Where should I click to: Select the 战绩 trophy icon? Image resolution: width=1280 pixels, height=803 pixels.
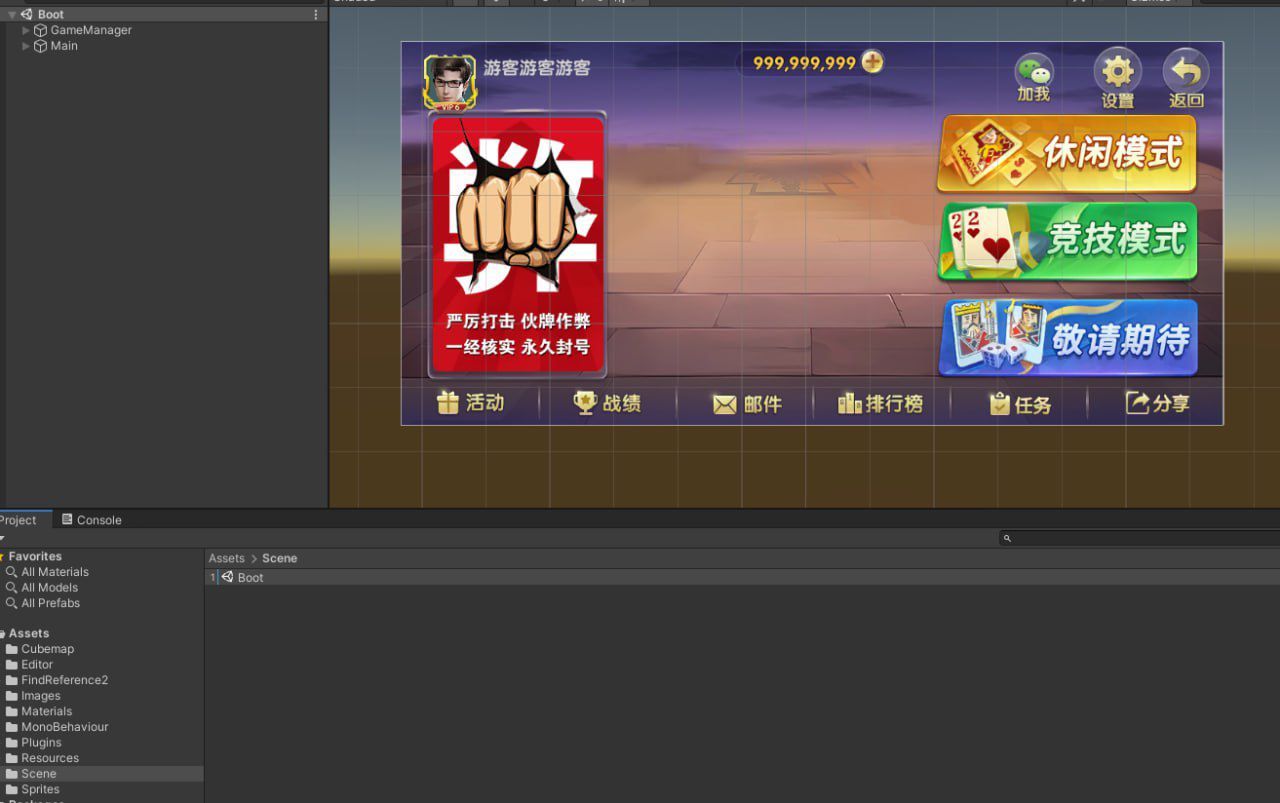click(x=585, y=403)
